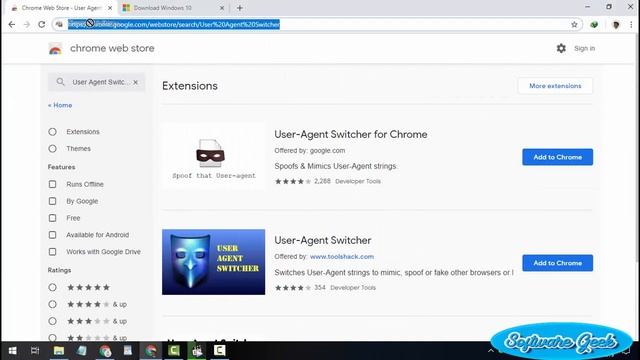Open a new browser tab with plus
Image resolution: width=640 pixels, height=360 pixels.
pos(240,8)
